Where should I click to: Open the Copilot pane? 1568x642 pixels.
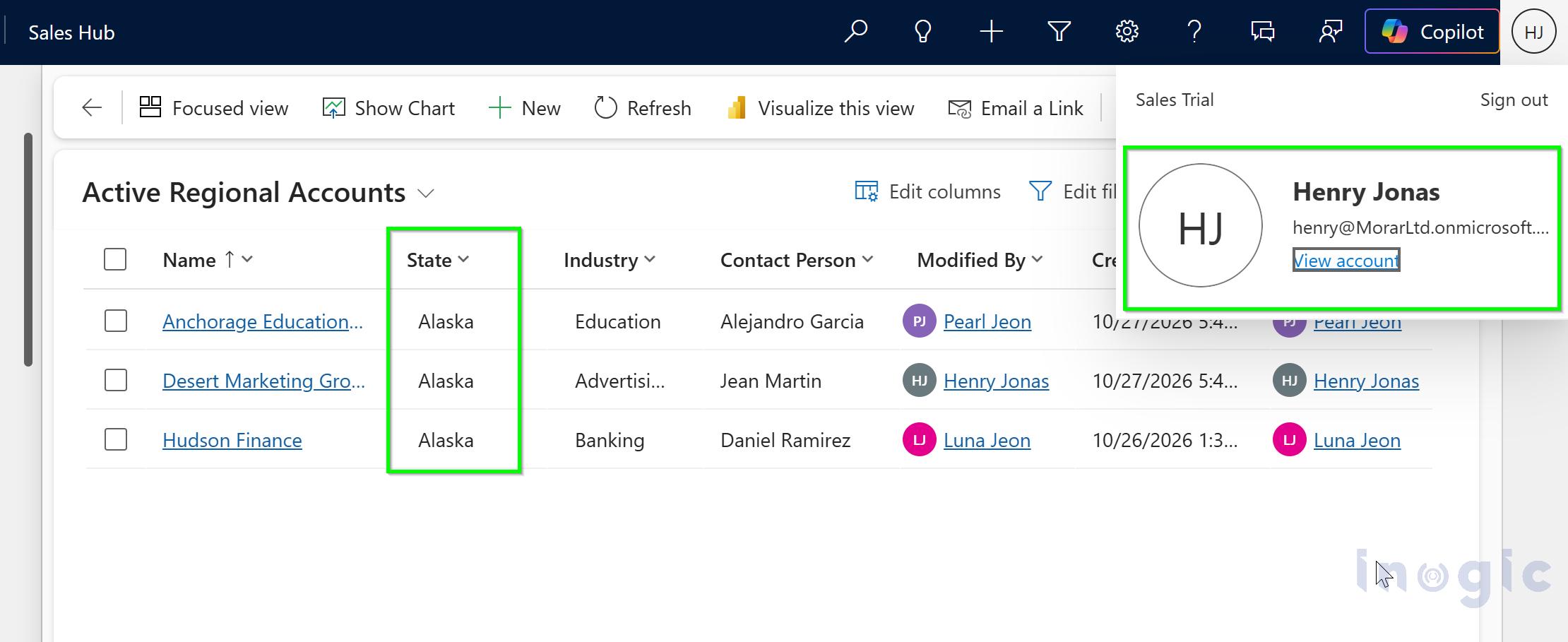(1432, 32)
